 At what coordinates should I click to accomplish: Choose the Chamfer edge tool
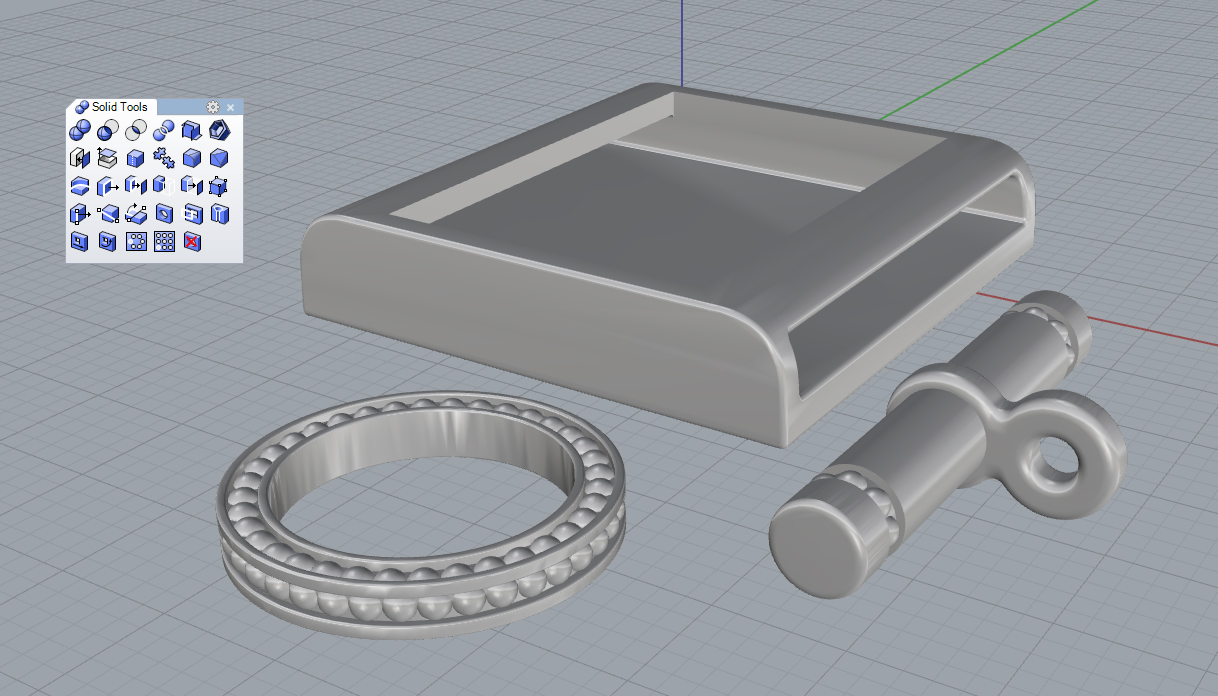point(220,158)
